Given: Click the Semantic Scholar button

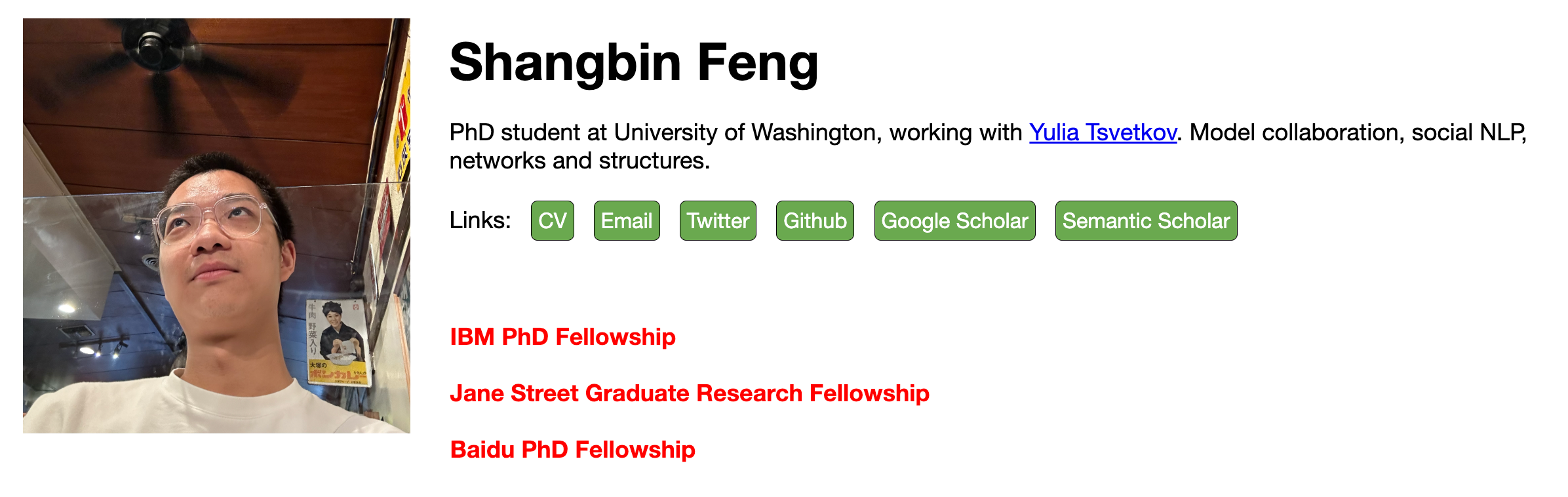Looking at the screenshot, I should tap(1146, 221).
